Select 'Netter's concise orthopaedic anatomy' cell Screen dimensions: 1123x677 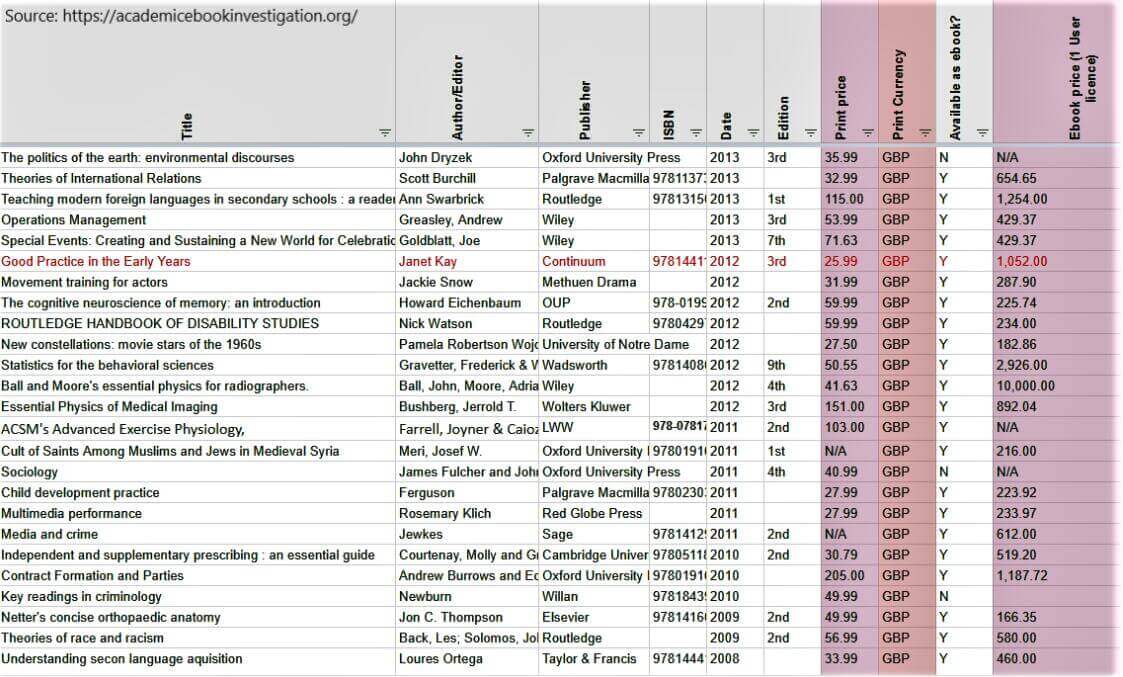coord(198,618)
